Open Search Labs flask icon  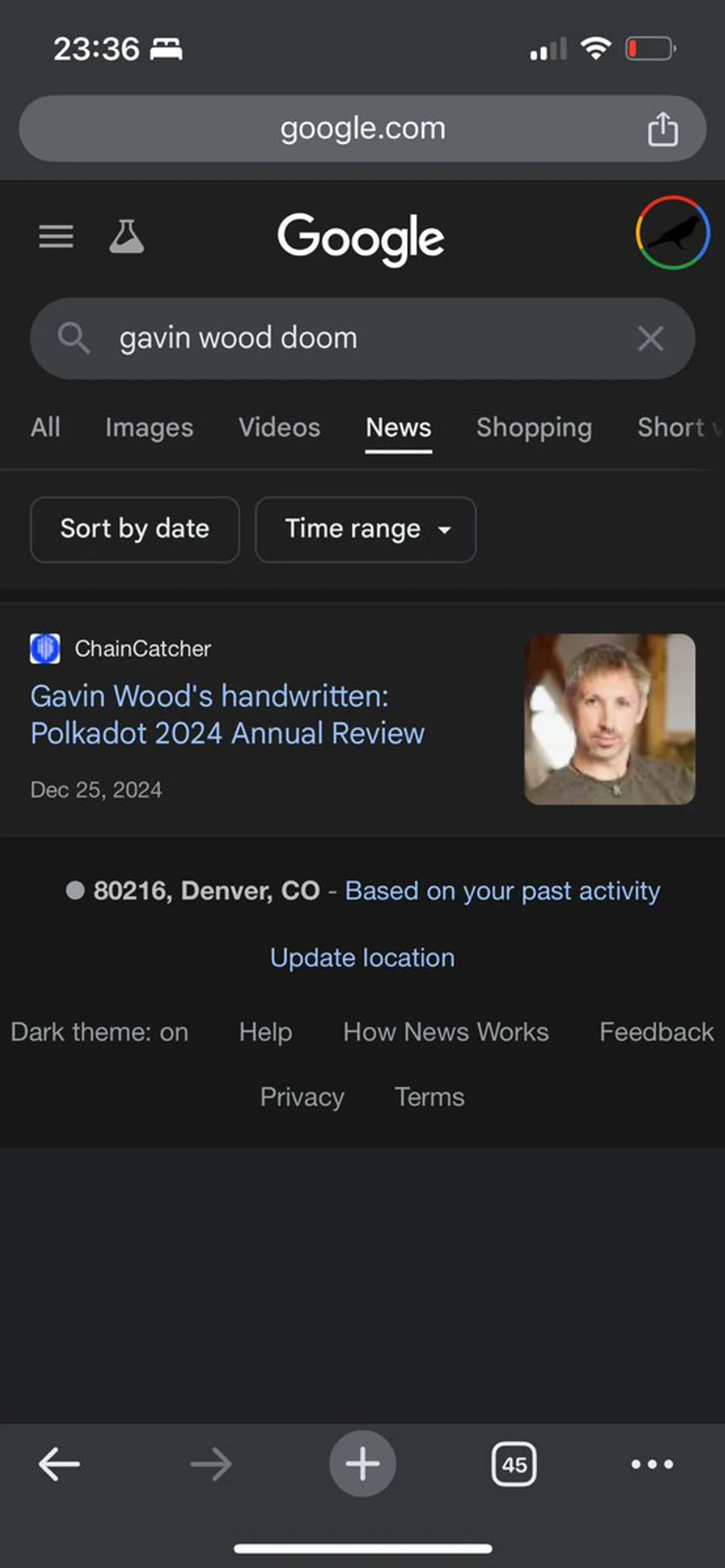(x=127, y=236)
